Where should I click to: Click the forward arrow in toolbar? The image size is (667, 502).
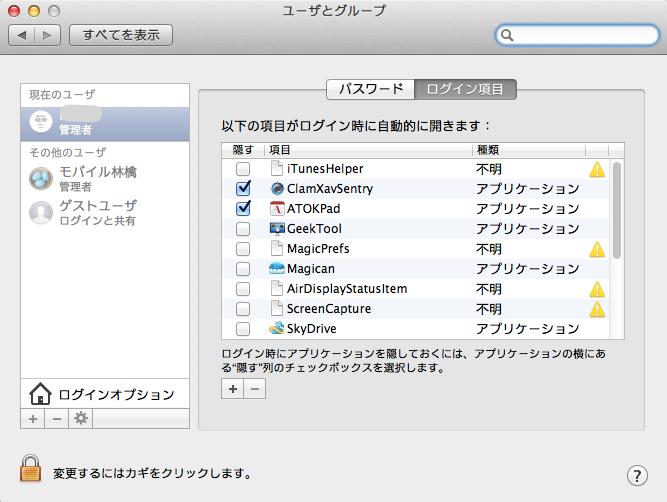pyautogui.click(x=47, y=35)
